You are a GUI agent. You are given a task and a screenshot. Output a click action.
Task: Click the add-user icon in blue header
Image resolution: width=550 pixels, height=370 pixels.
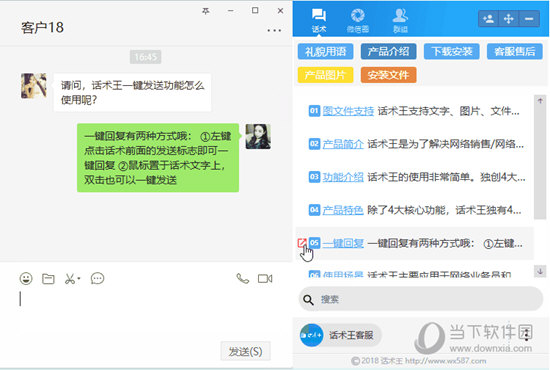click(488, 18)
